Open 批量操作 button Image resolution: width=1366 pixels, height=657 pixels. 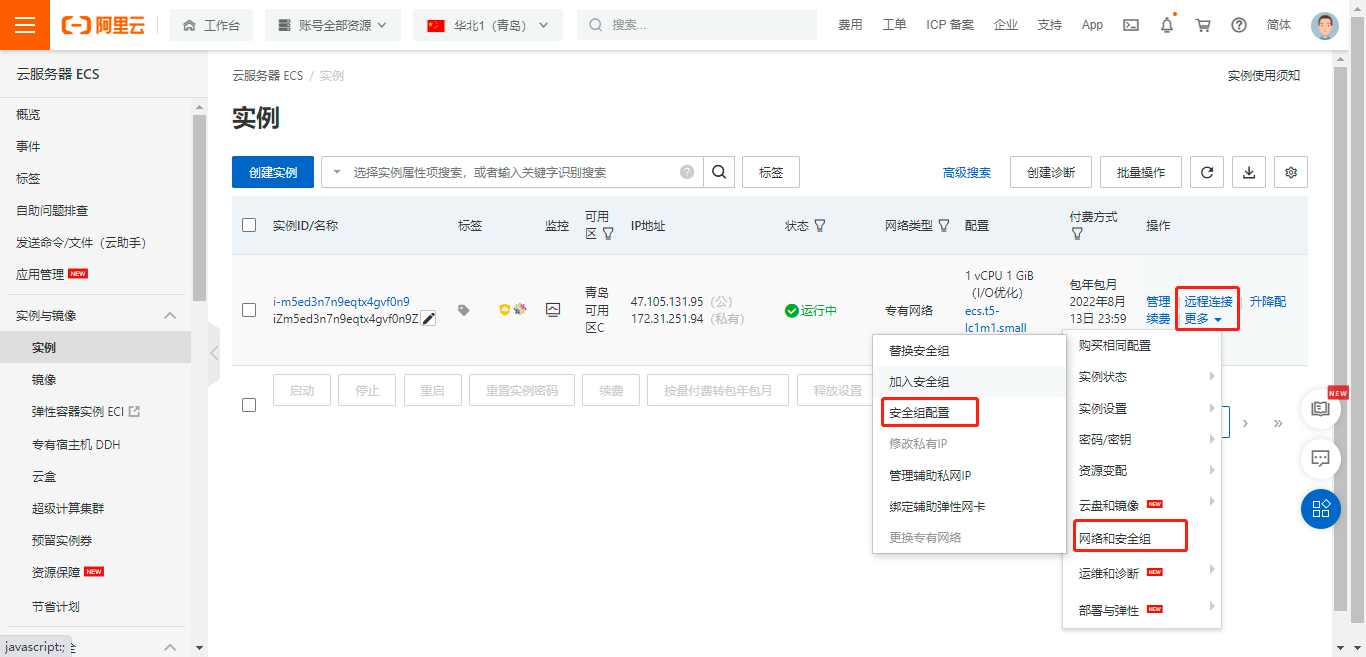tap(1141, 172)
